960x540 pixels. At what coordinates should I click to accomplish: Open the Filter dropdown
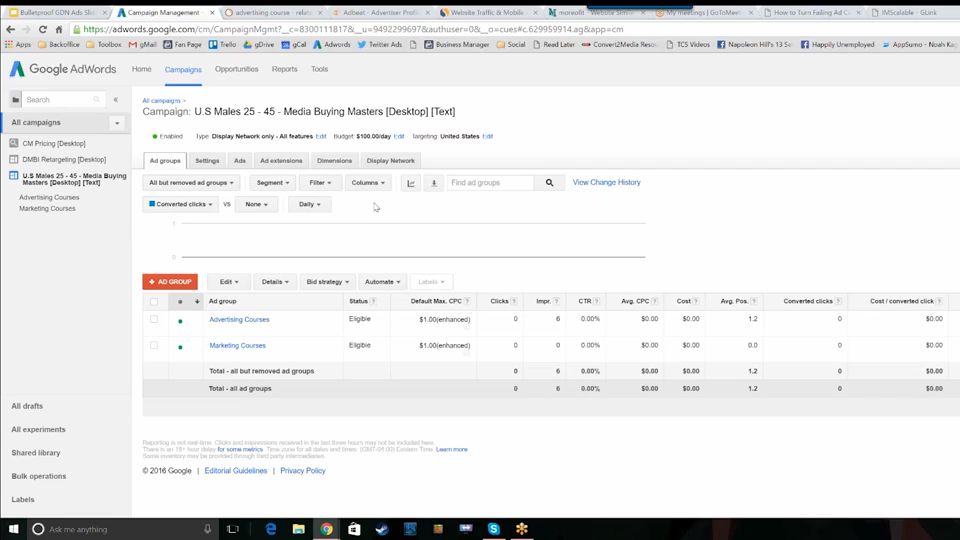pyautogui.click(x=320, y=182)
